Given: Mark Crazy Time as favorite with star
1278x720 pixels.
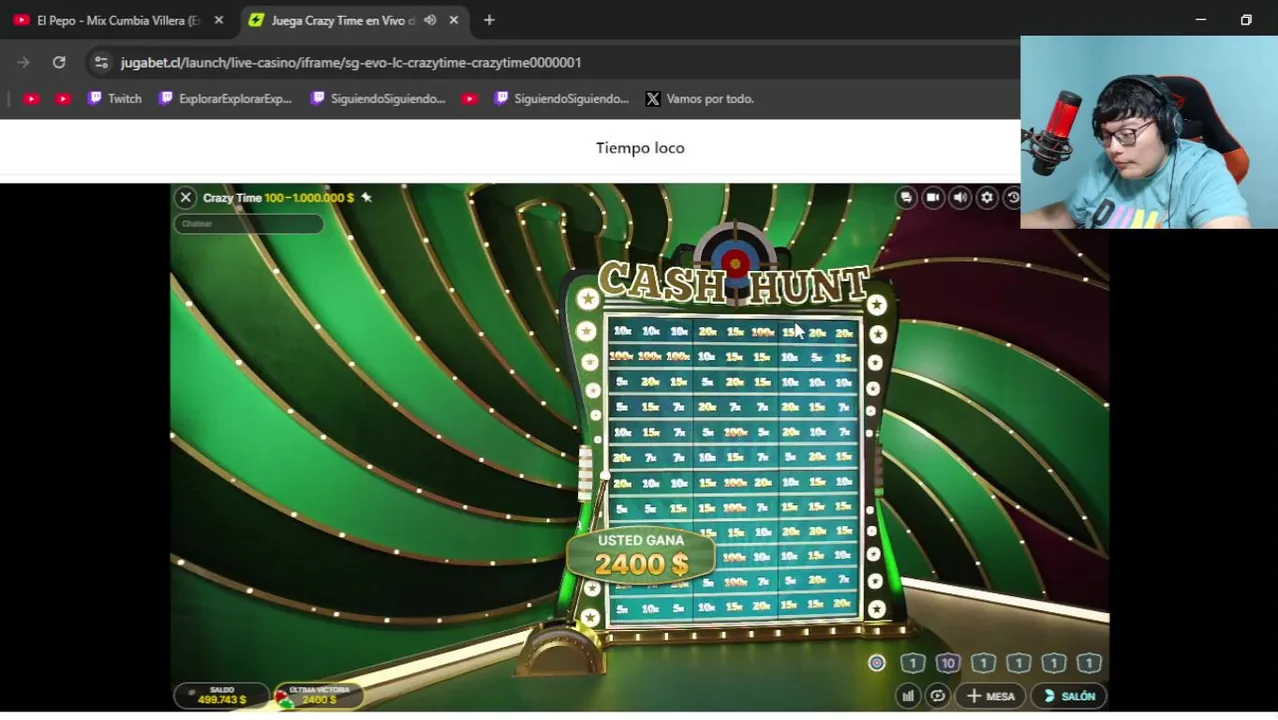Looking at the screenshot, I should 366,198.
